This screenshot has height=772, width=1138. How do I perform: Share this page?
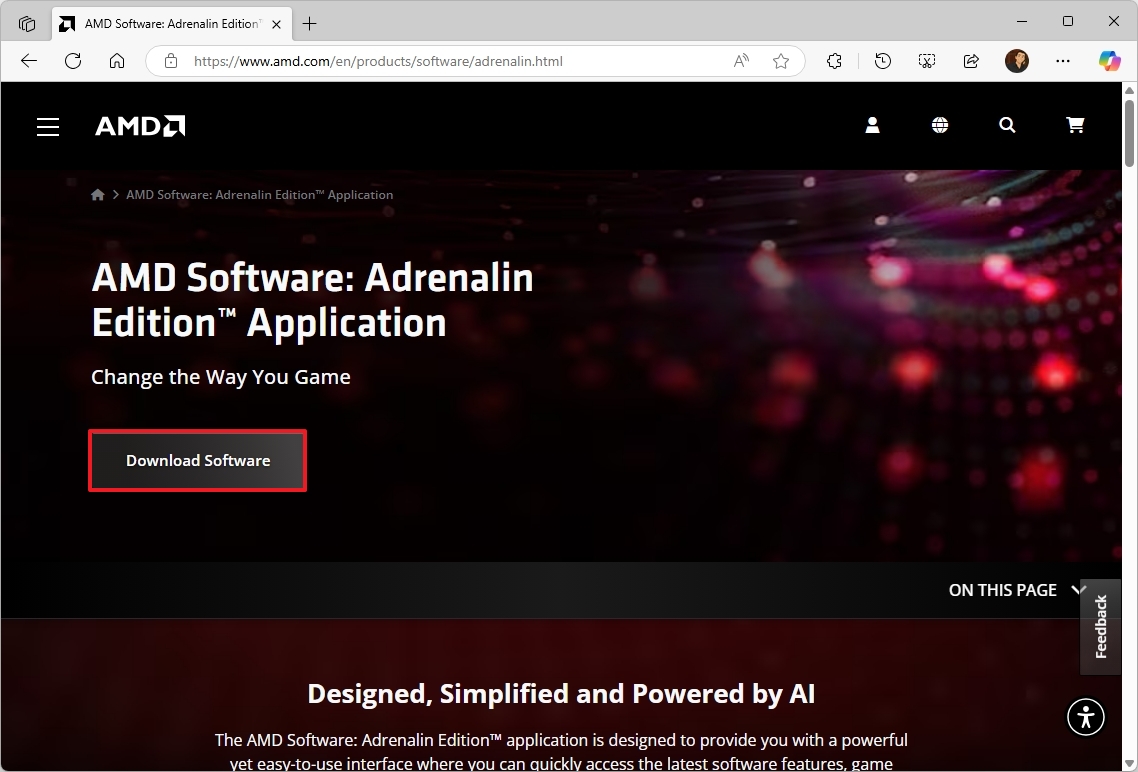click(971, 61)
